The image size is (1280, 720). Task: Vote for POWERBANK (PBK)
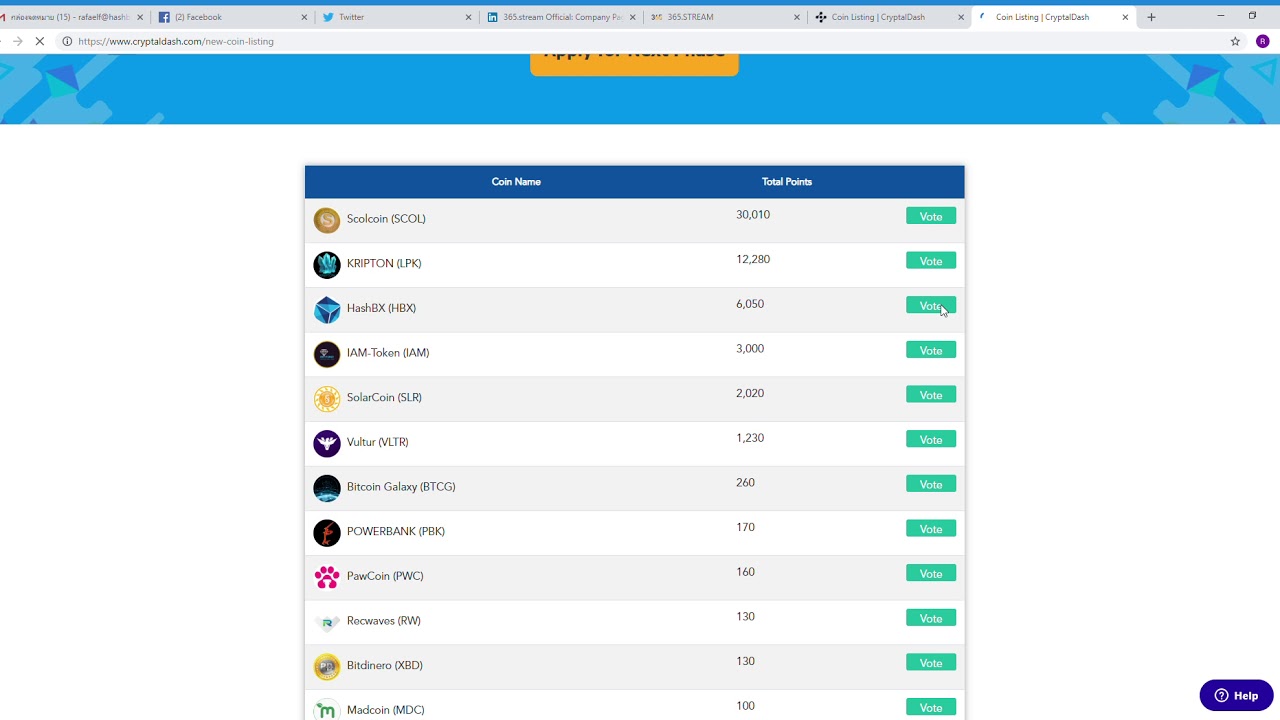(931, 528)
